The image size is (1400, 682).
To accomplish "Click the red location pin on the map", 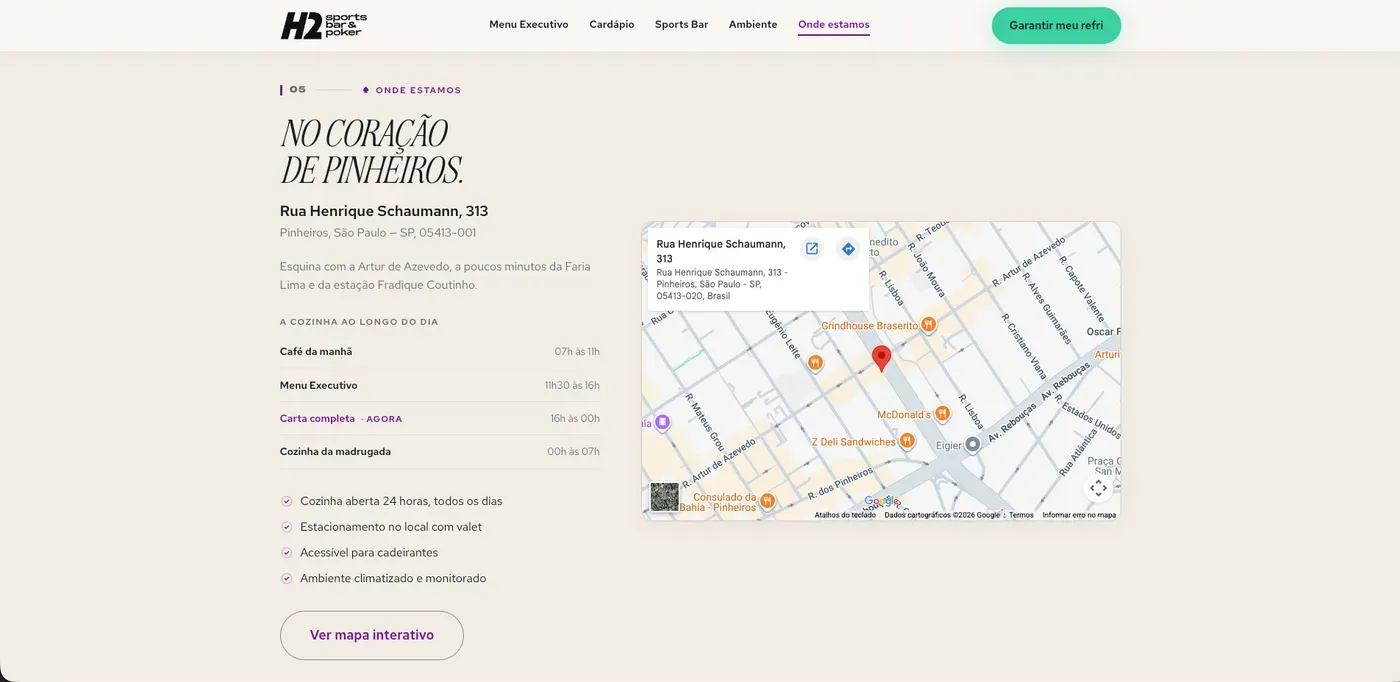I will tap(881, 359).
